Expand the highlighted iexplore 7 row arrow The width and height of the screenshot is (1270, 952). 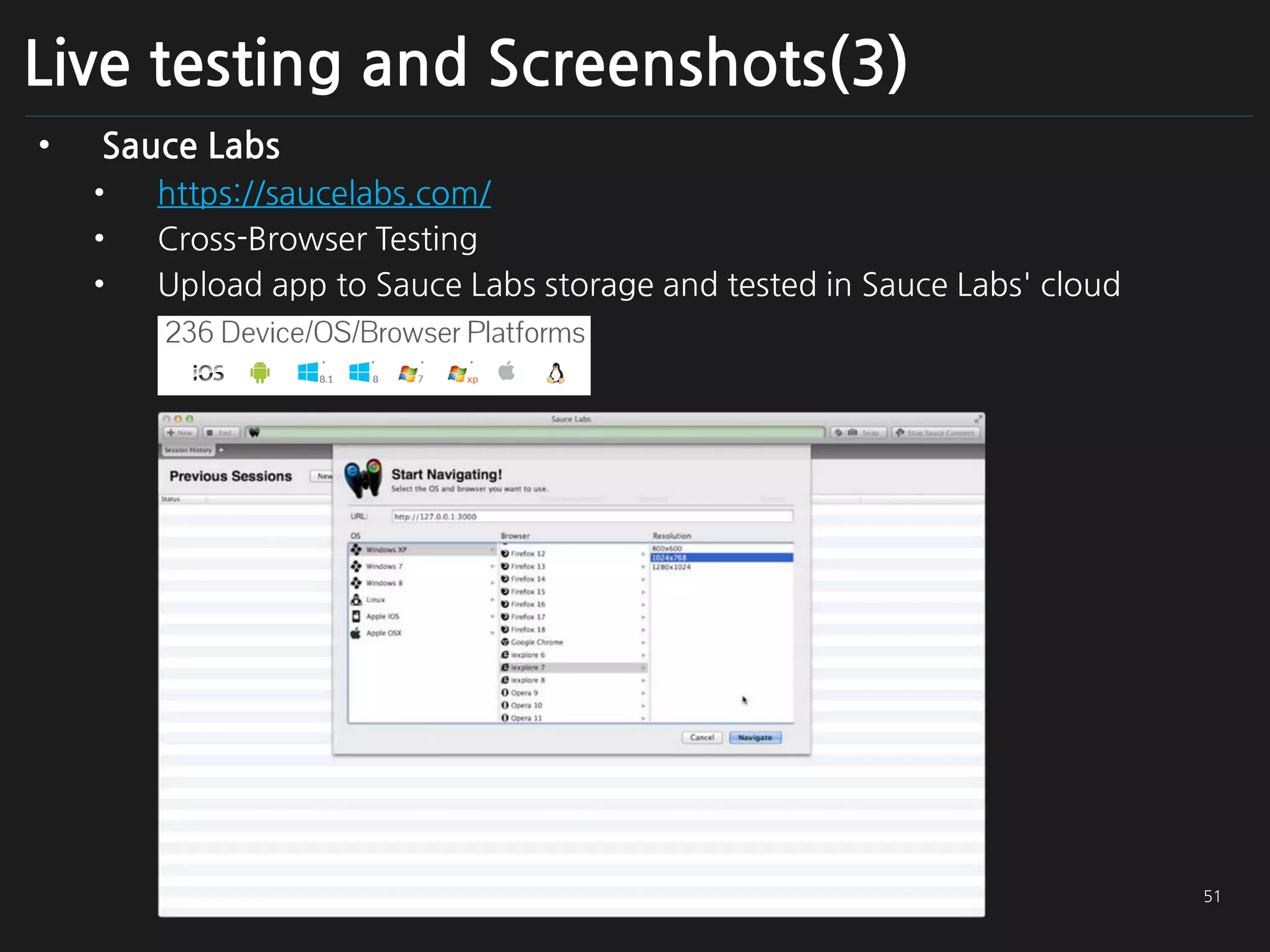point(643,668)
